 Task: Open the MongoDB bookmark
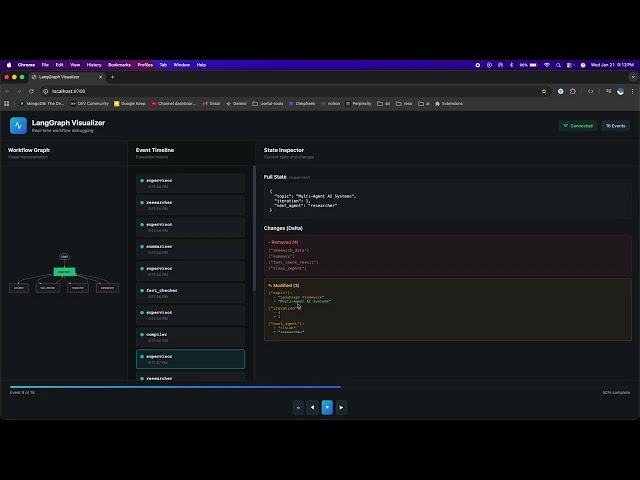click(42, 104)
